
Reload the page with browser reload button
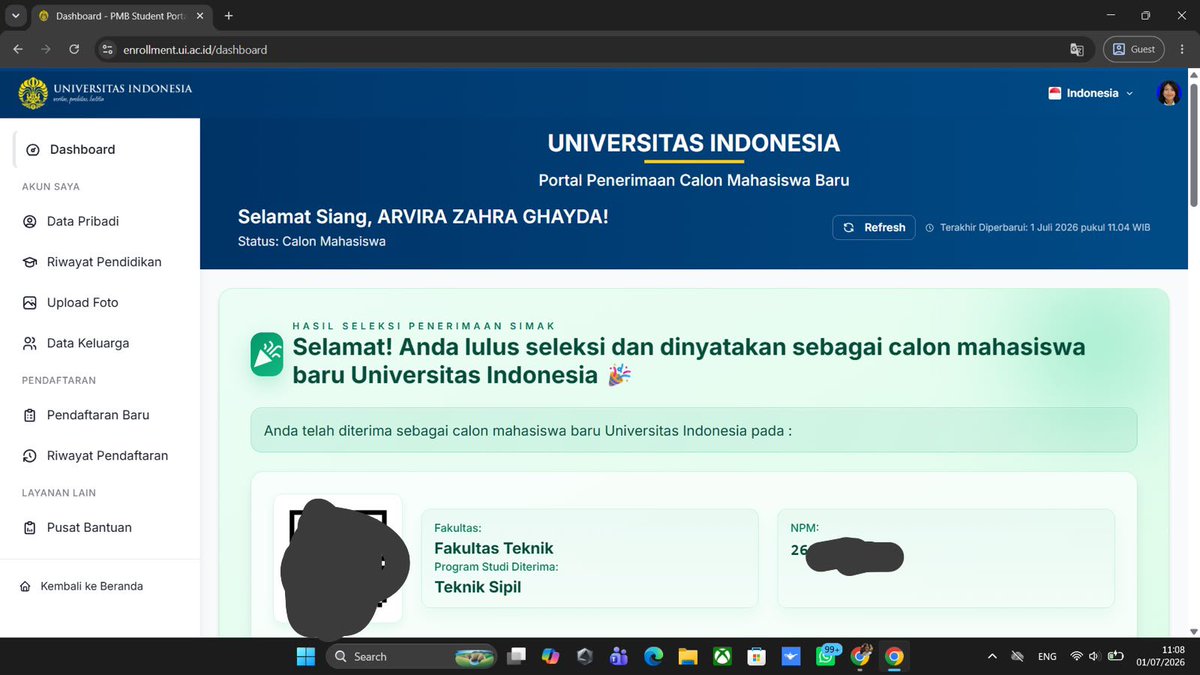pyautogui.click(x=74, y=49)
